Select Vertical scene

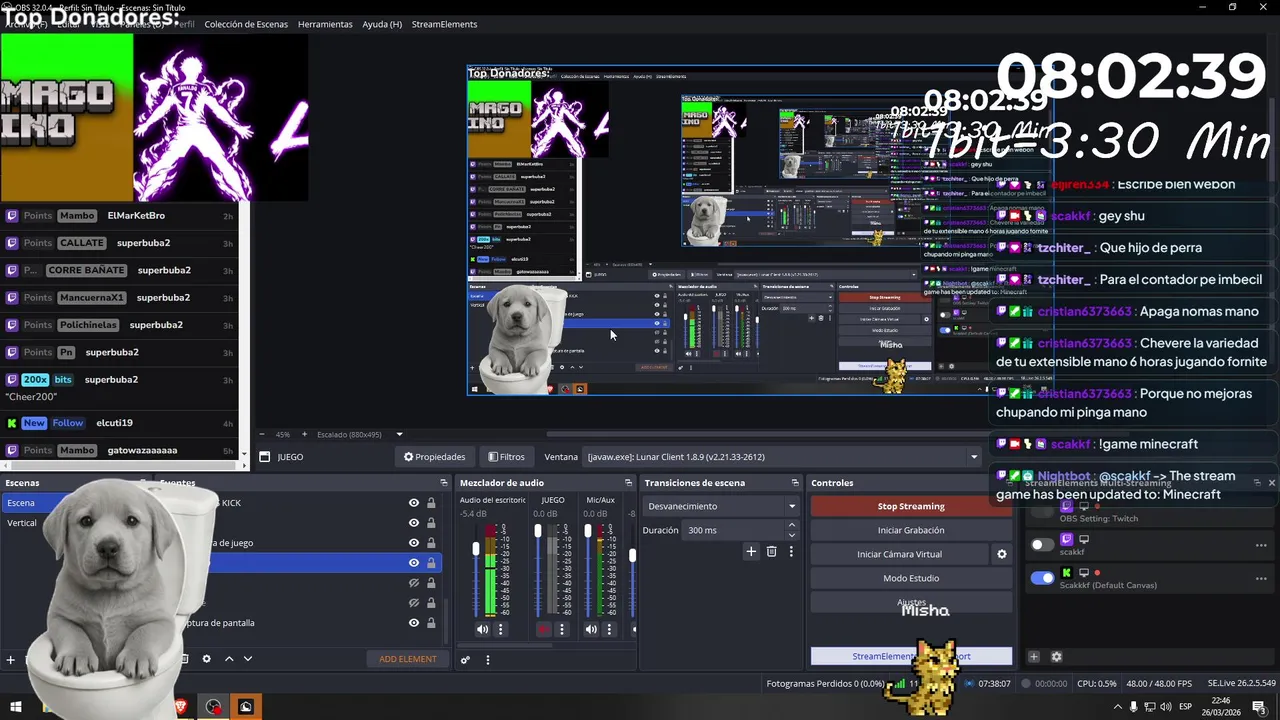pos(22,523)
